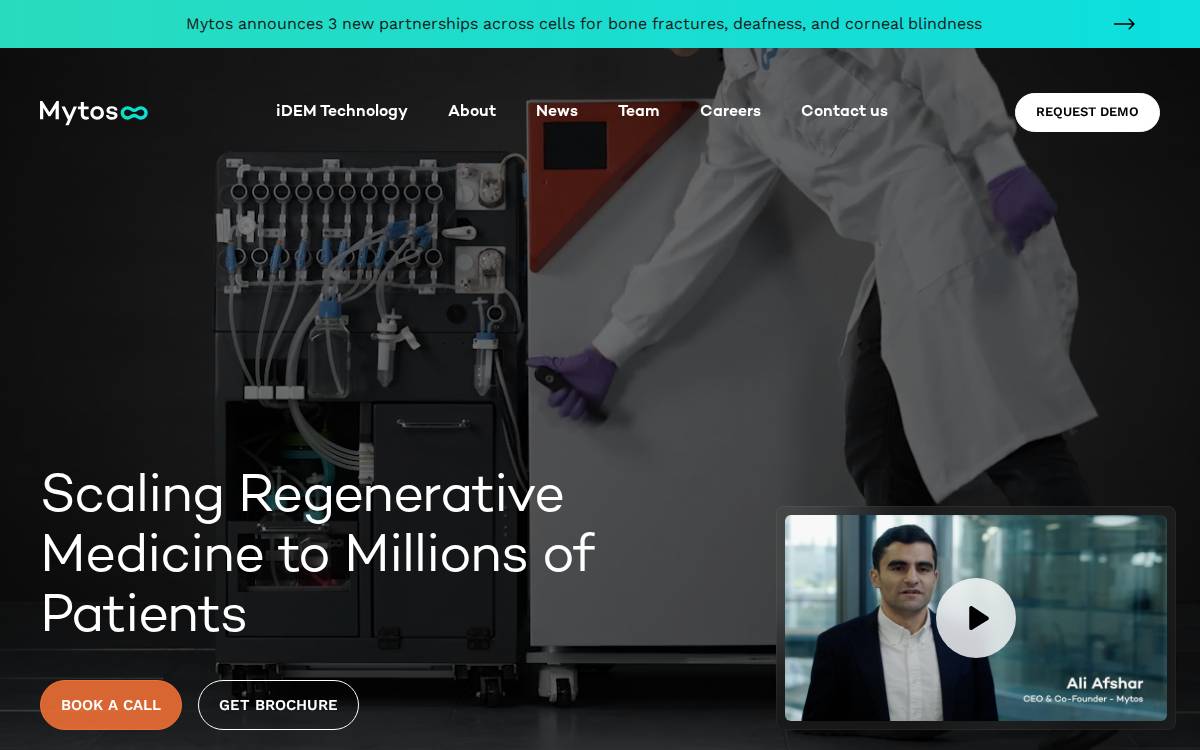Screen dimensions: 1200x750
Task: Open iDEM Technology menu item
Action: 342,111
